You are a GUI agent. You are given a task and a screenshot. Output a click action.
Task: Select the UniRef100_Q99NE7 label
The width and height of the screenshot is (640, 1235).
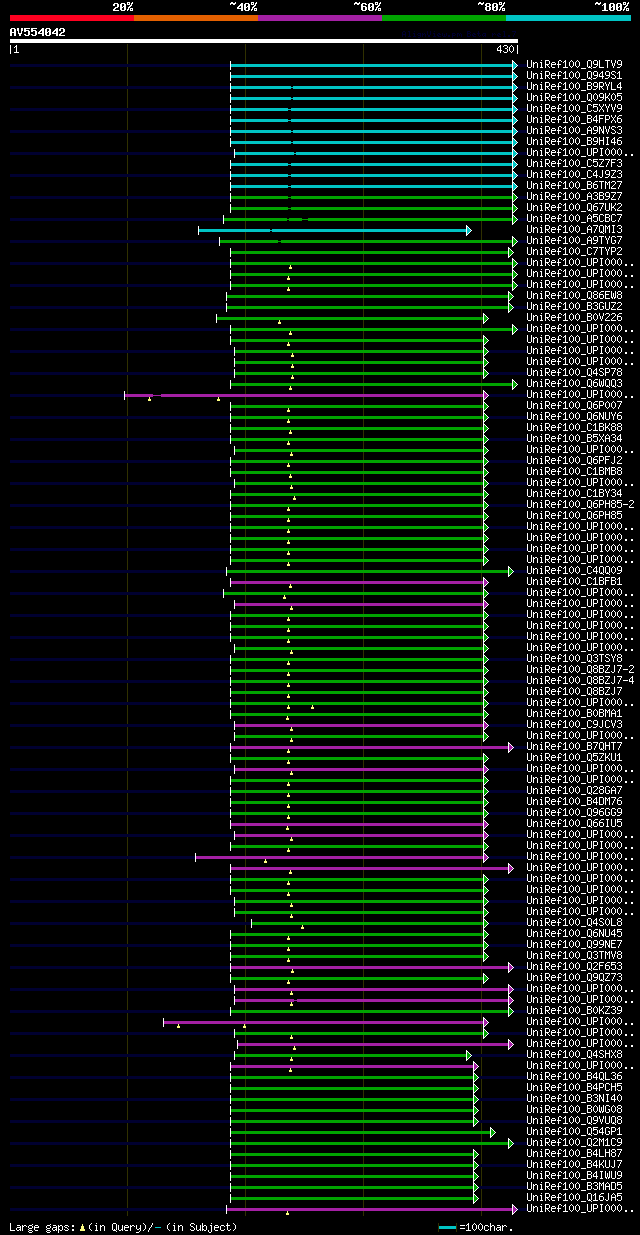tap(574, 944)
